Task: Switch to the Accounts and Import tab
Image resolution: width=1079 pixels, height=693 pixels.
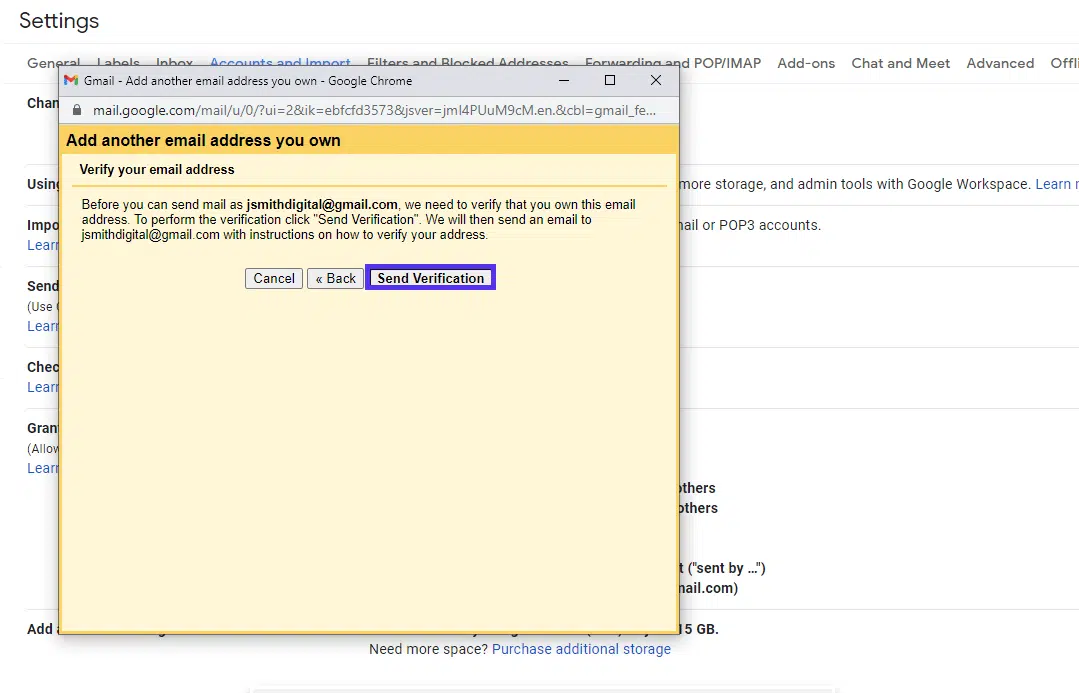Action: coord(280,60)
